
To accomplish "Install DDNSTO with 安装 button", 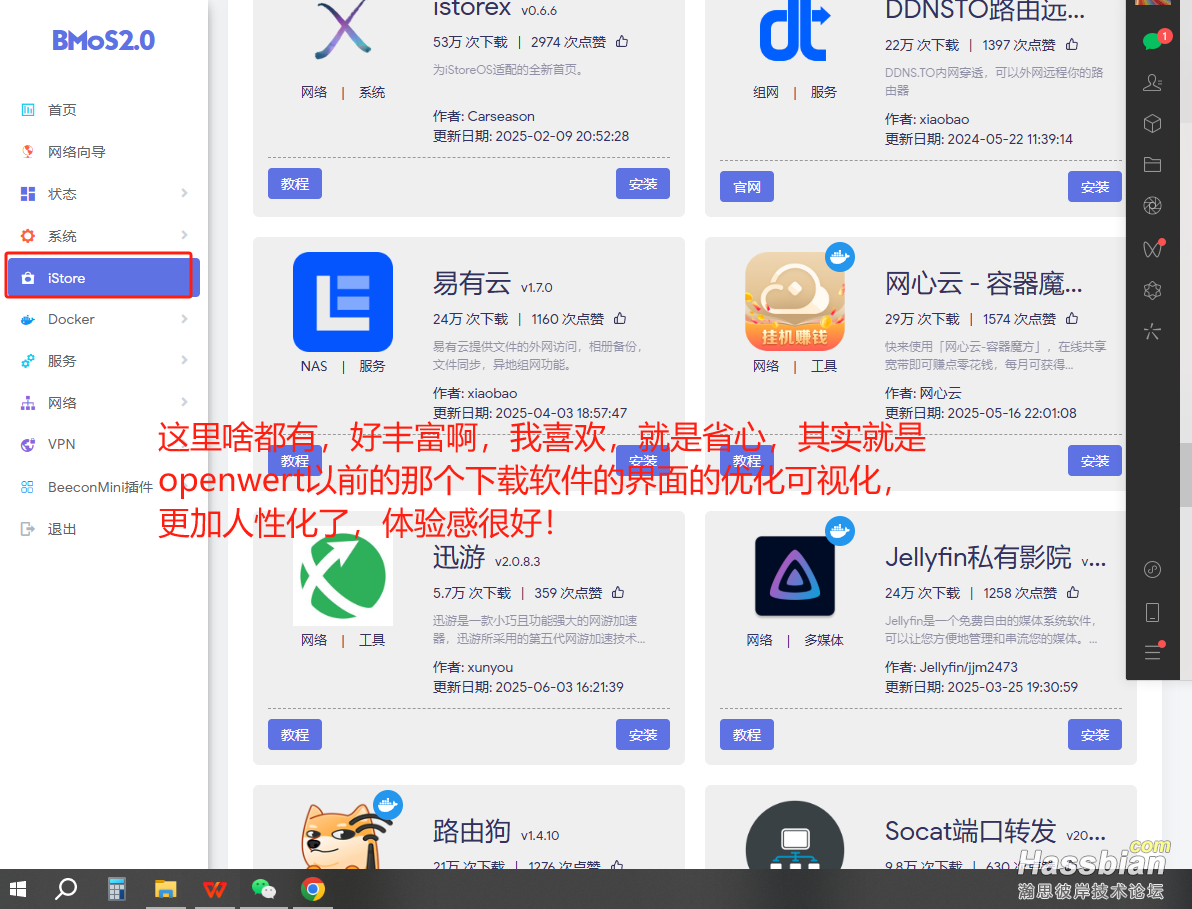I will [1095, 187].
